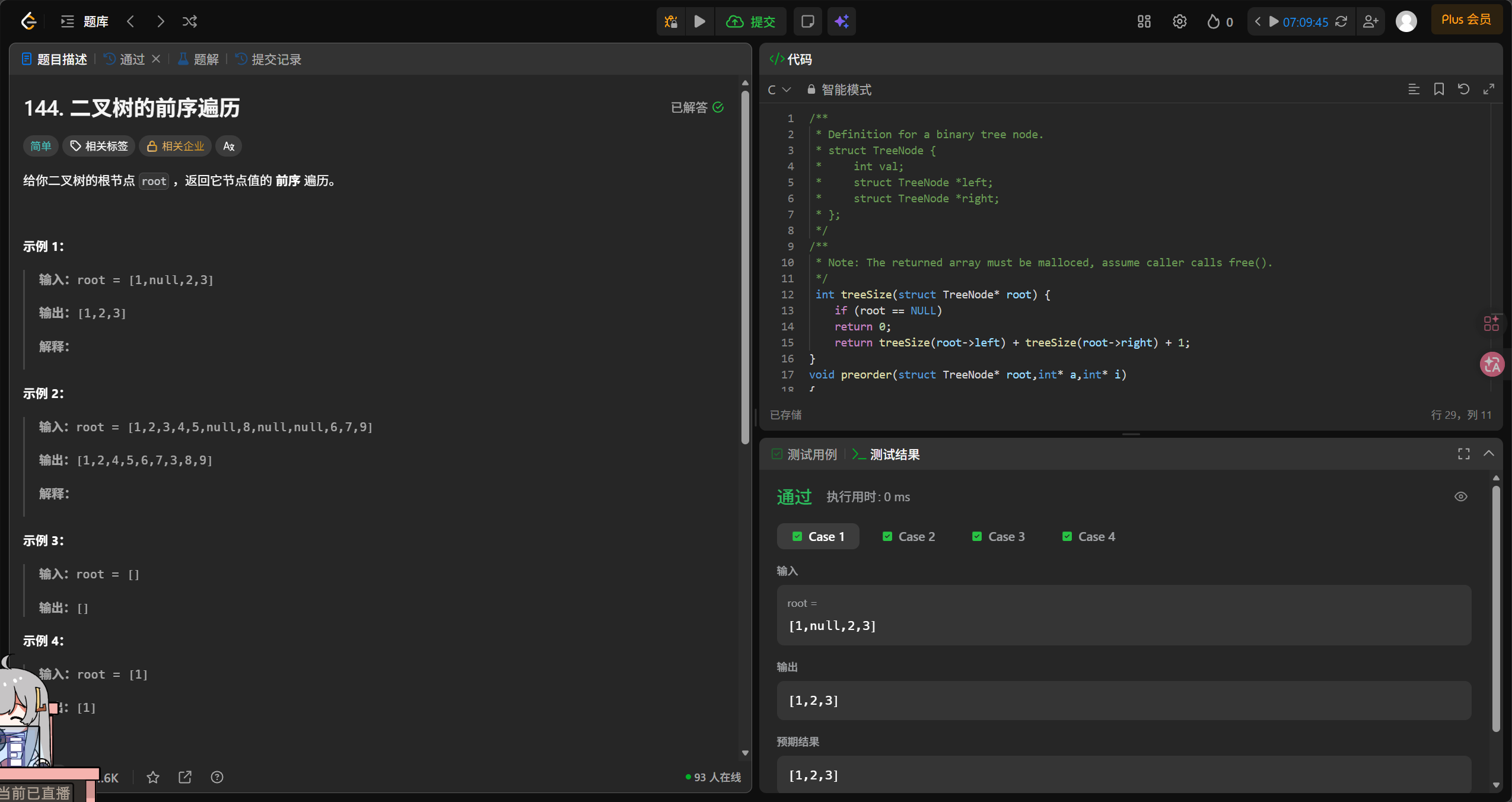Screen dimensions: 1512x802
Task: Select the Case 4 test checkbox tab
Action: pos(1088,537)
